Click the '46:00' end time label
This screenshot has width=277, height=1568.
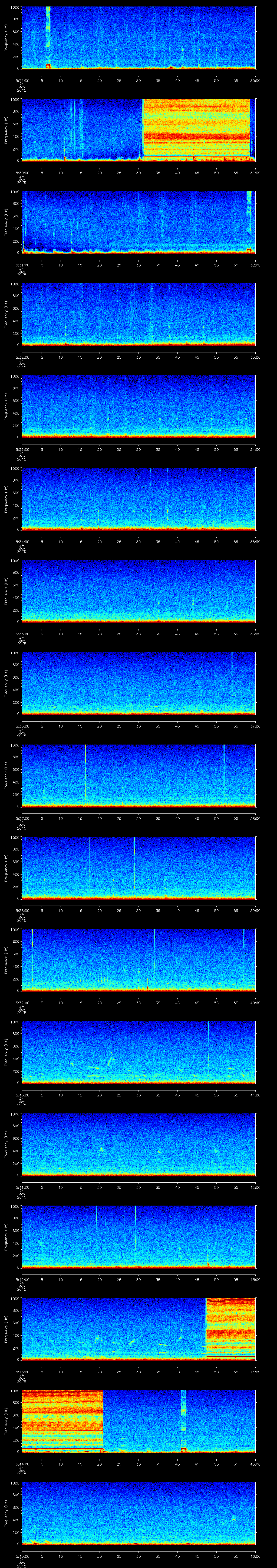pyautogui.click(x=256, y=1556)
